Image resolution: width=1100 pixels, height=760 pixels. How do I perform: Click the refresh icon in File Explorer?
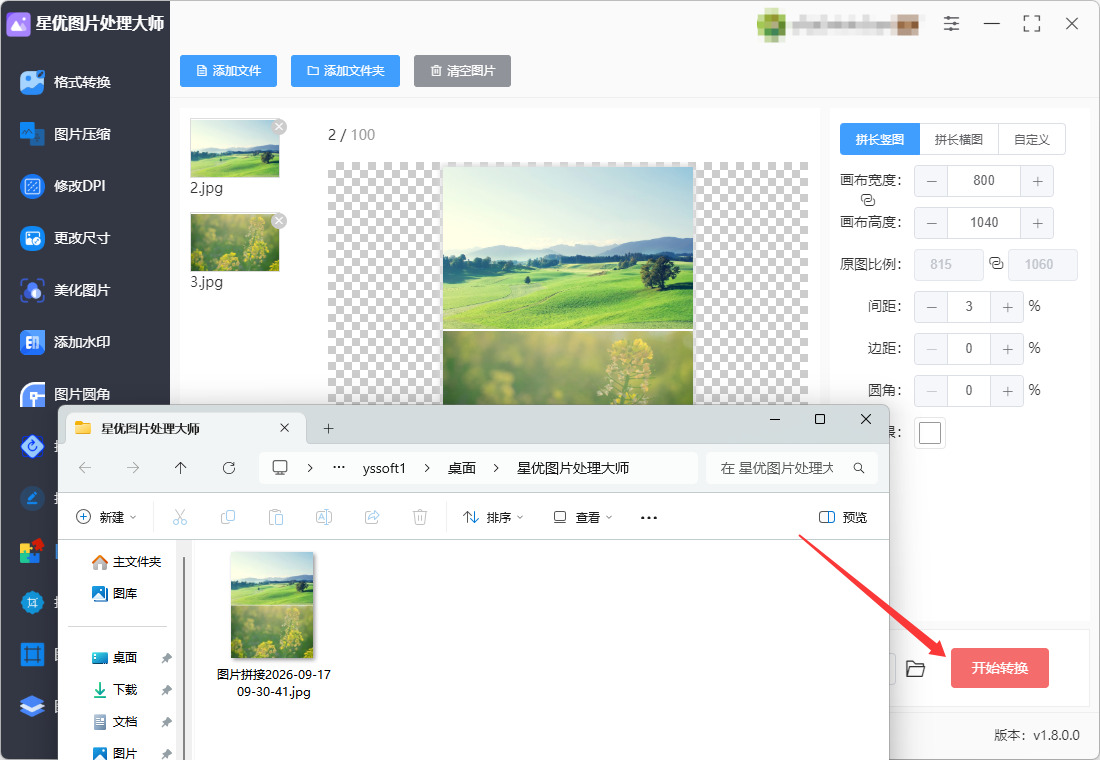click(x=229, y=468)
